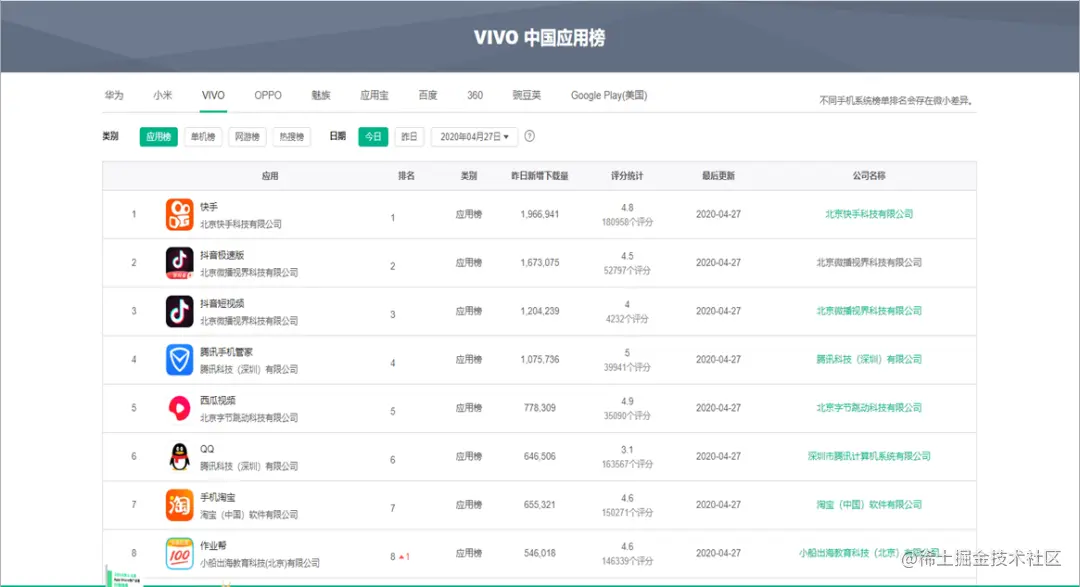Select the 单机榜 category filter

[203, 136]
